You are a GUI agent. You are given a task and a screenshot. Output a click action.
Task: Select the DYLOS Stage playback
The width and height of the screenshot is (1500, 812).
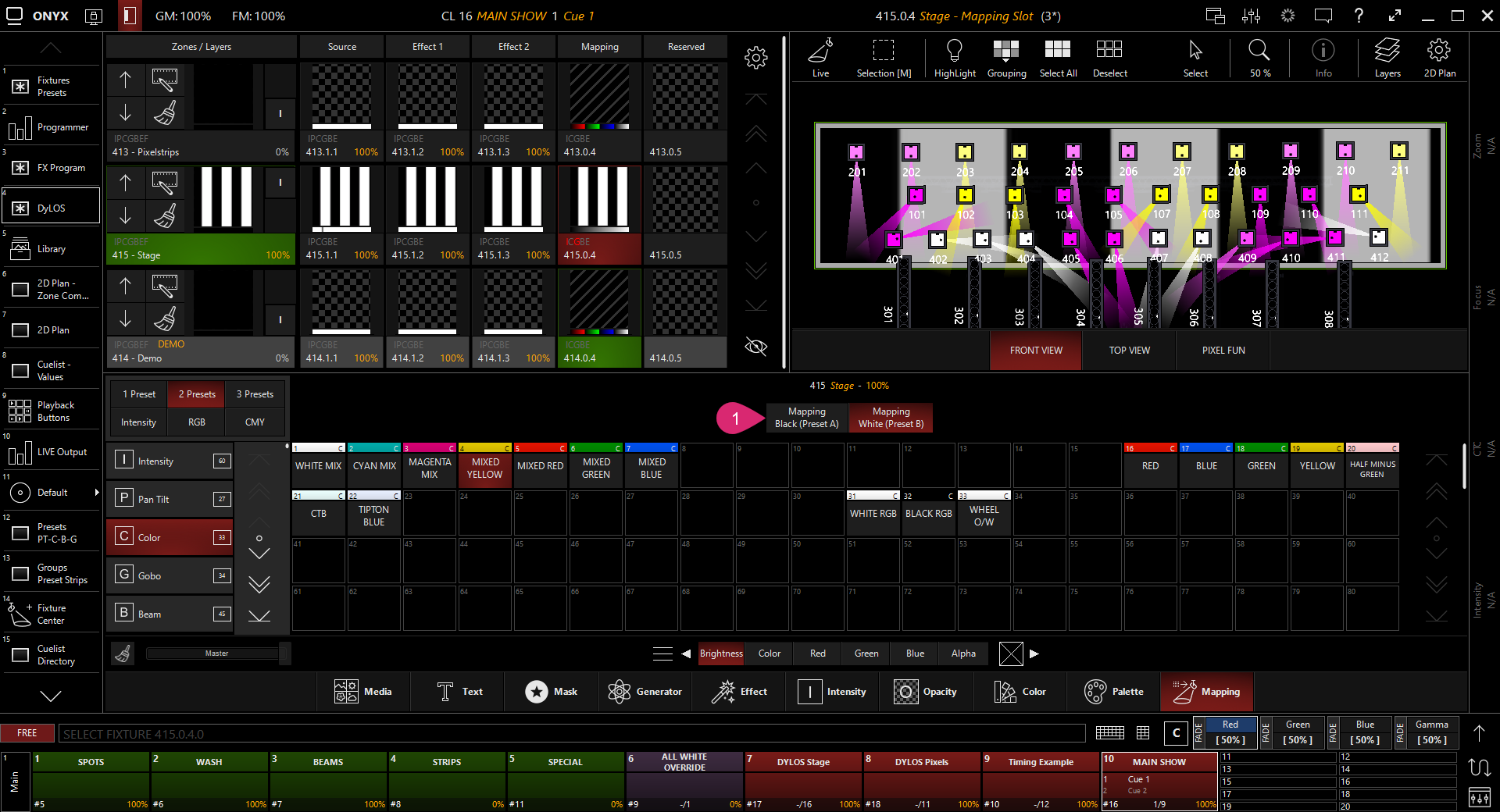pos(803,781)
